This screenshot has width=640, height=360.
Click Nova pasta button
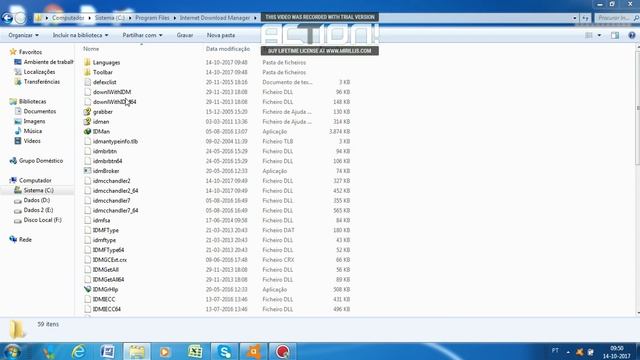pyautogui.click(x=220, y=35)
